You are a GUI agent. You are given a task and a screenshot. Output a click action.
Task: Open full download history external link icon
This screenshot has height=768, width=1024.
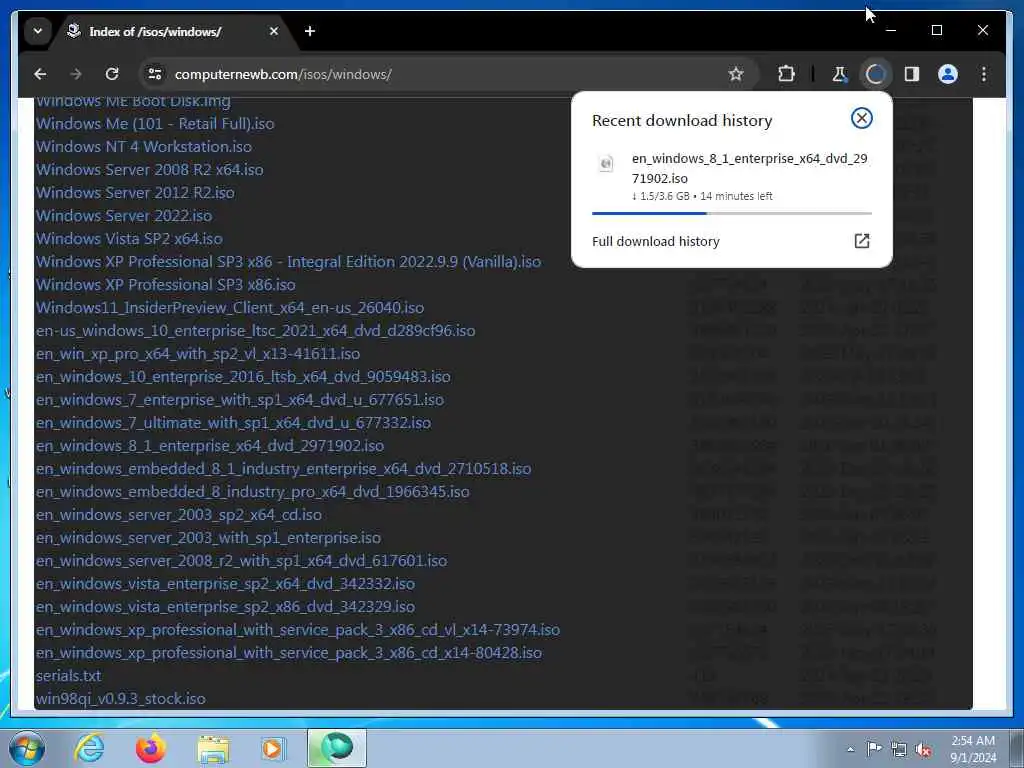[x=861, y=241]
